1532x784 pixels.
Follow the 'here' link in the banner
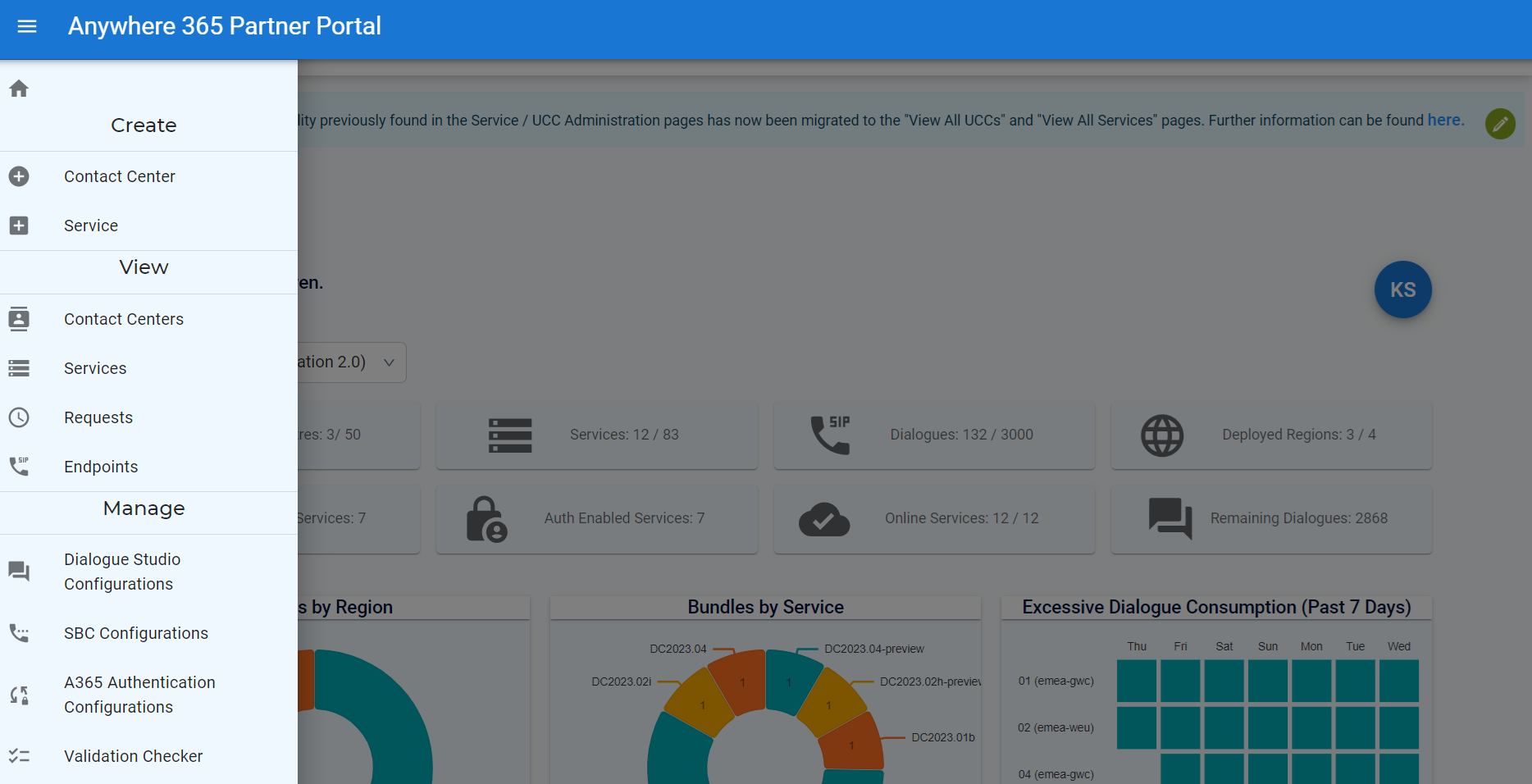[x=1444, y=120]
